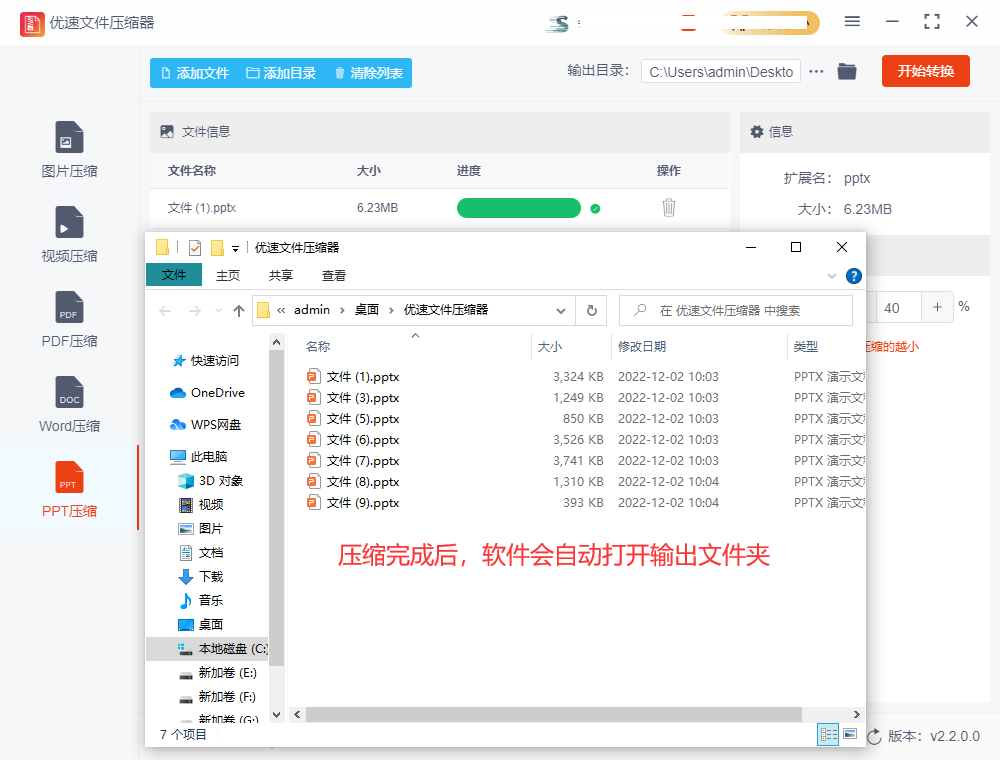This screenshot has height=760, width=1000.
Task: Select 文件 (5).pptx in Explorer list
Action: [x=362, y=419]
